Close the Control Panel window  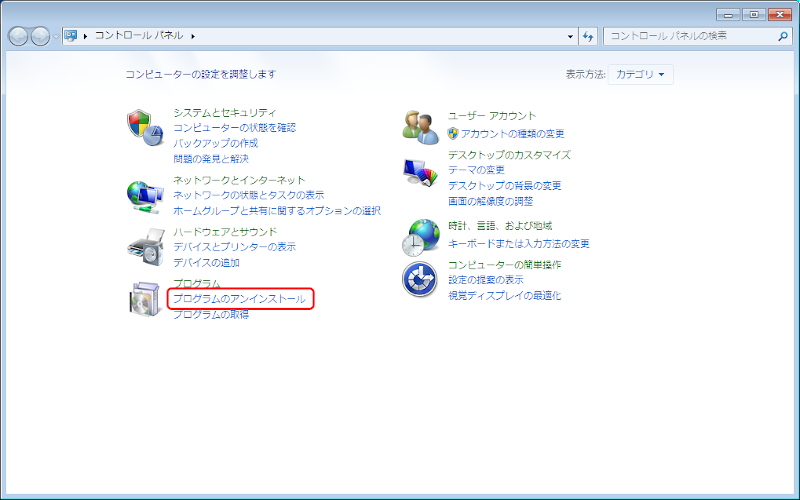pos(780,15)
